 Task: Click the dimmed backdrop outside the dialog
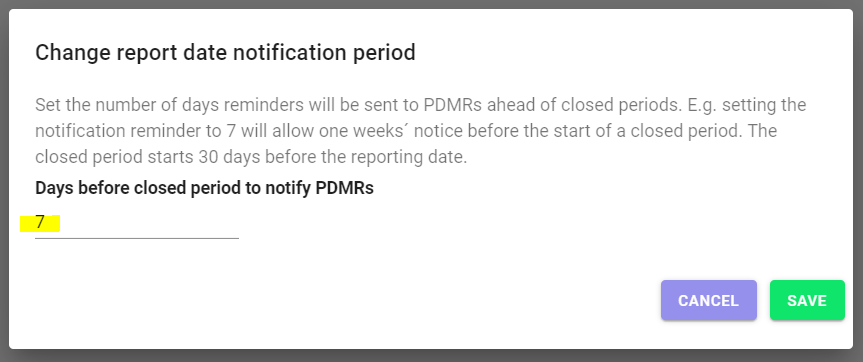(432, 355)
